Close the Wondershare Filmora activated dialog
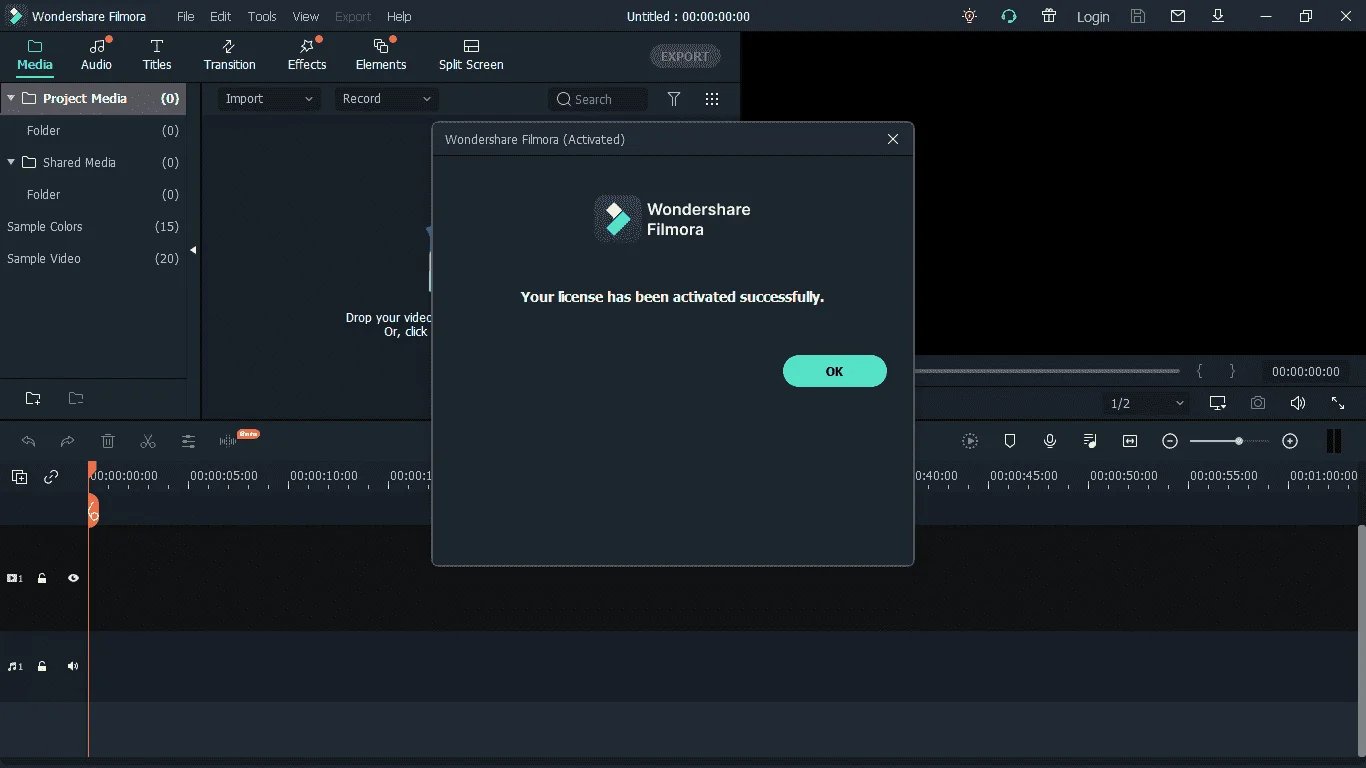Screen dimensions: 1366x768 click(893, 139)
